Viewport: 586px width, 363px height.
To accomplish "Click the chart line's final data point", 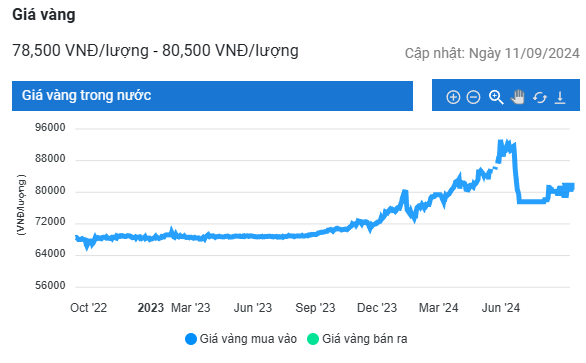I will (x=572, y=187).
